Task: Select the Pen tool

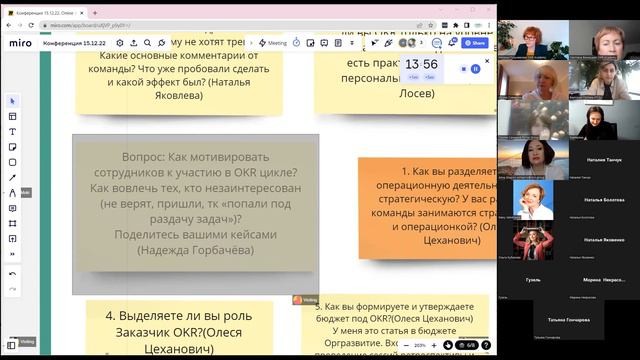Action: click(x=12, y=193)
